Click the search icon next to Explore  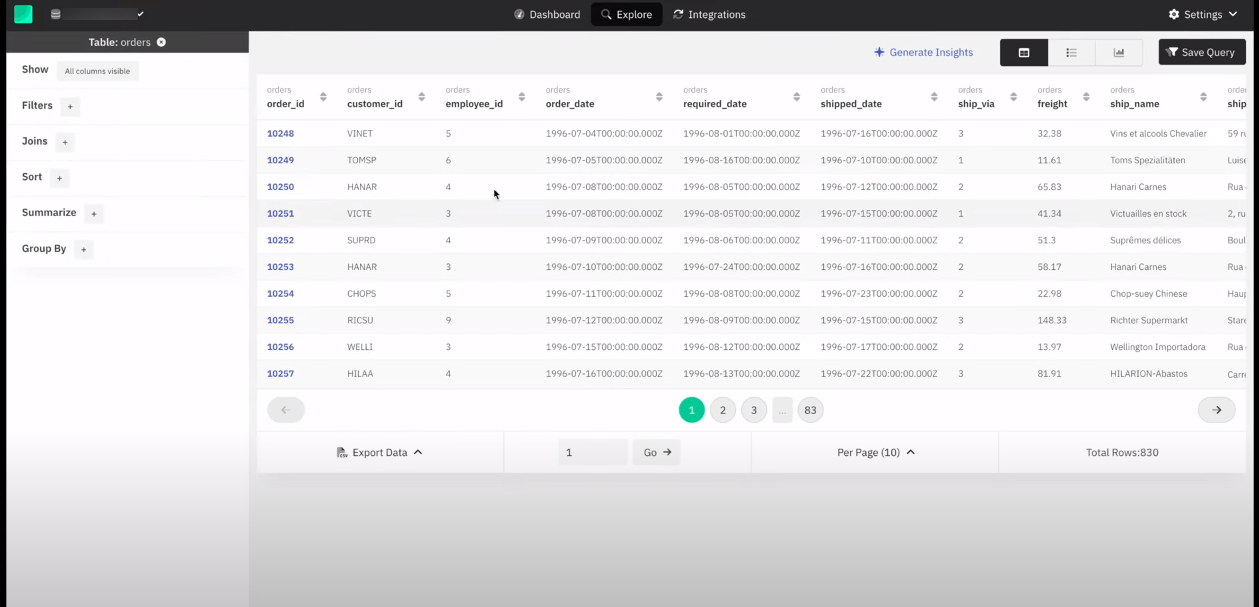pos(606,14)
